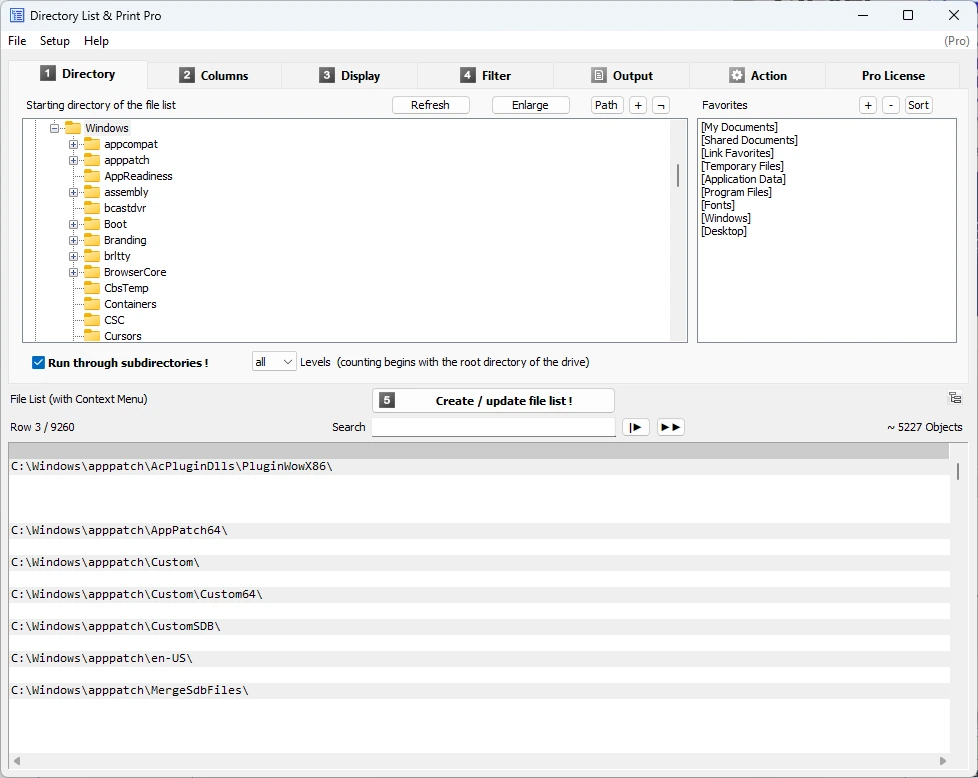
Task: Click the file list vertical scrollbar thumb
Action: coord(958,471)
